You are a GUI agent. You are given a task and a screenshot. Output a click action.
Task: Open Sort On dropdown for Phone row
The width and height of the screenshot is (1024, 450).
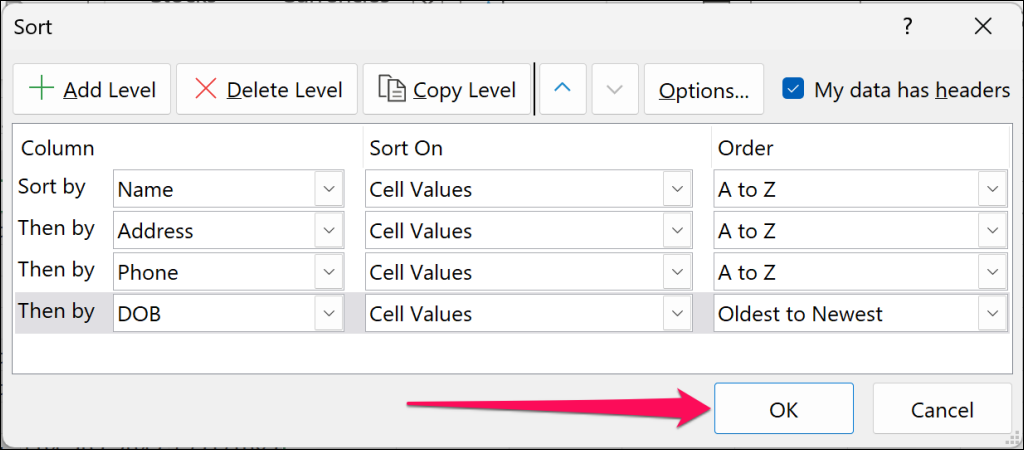point(677,272)
